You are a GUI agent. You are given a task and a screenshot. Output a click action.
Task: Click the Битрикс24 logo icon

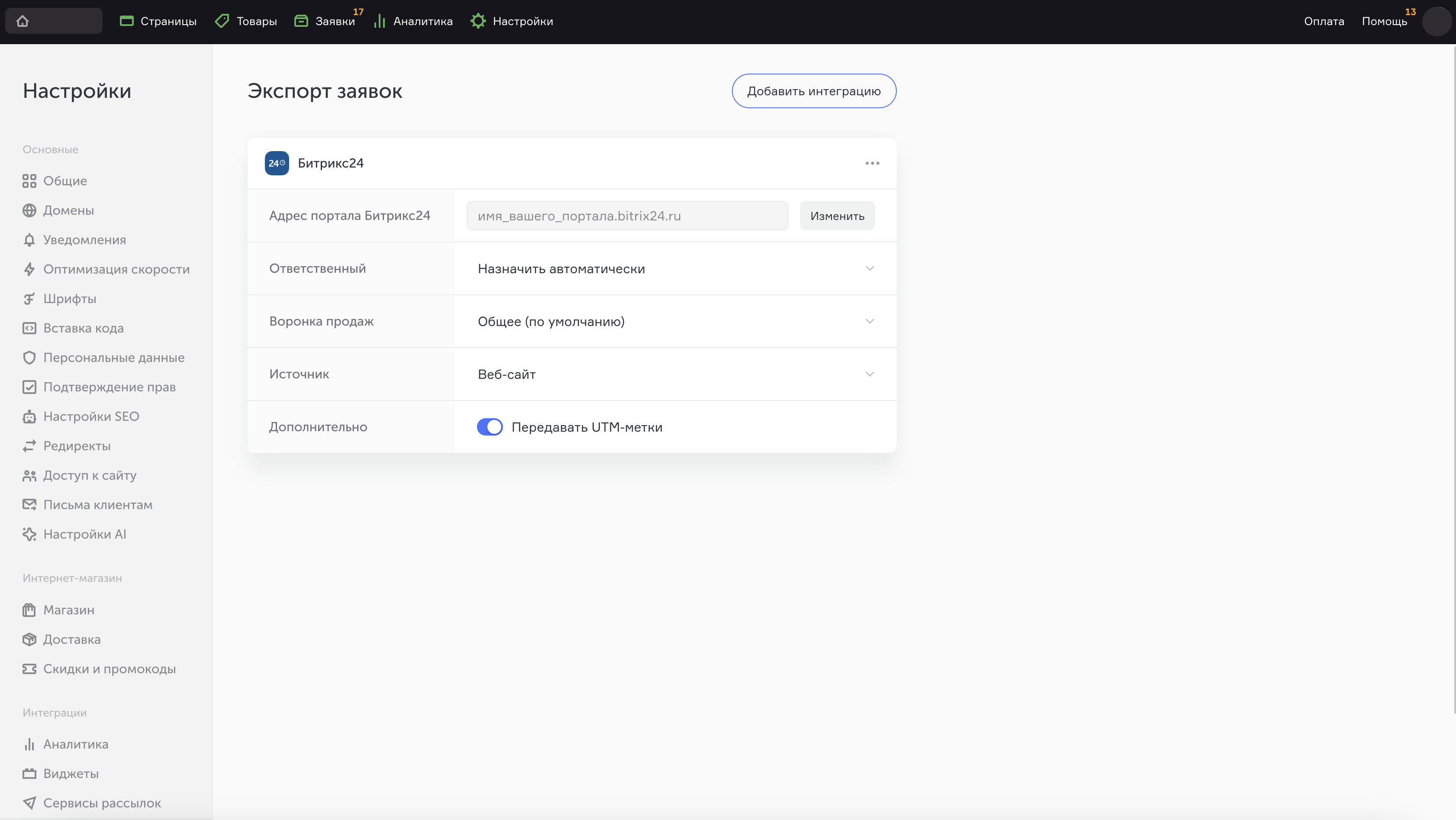coord(277,163)
